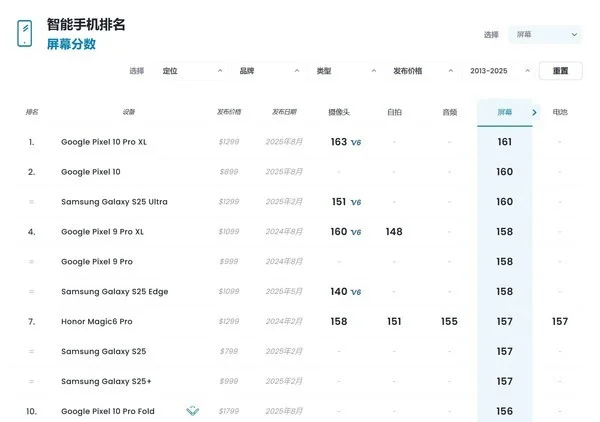
Task: Click the arrow next to the 屏幕 column
Action: coord(534,112)
